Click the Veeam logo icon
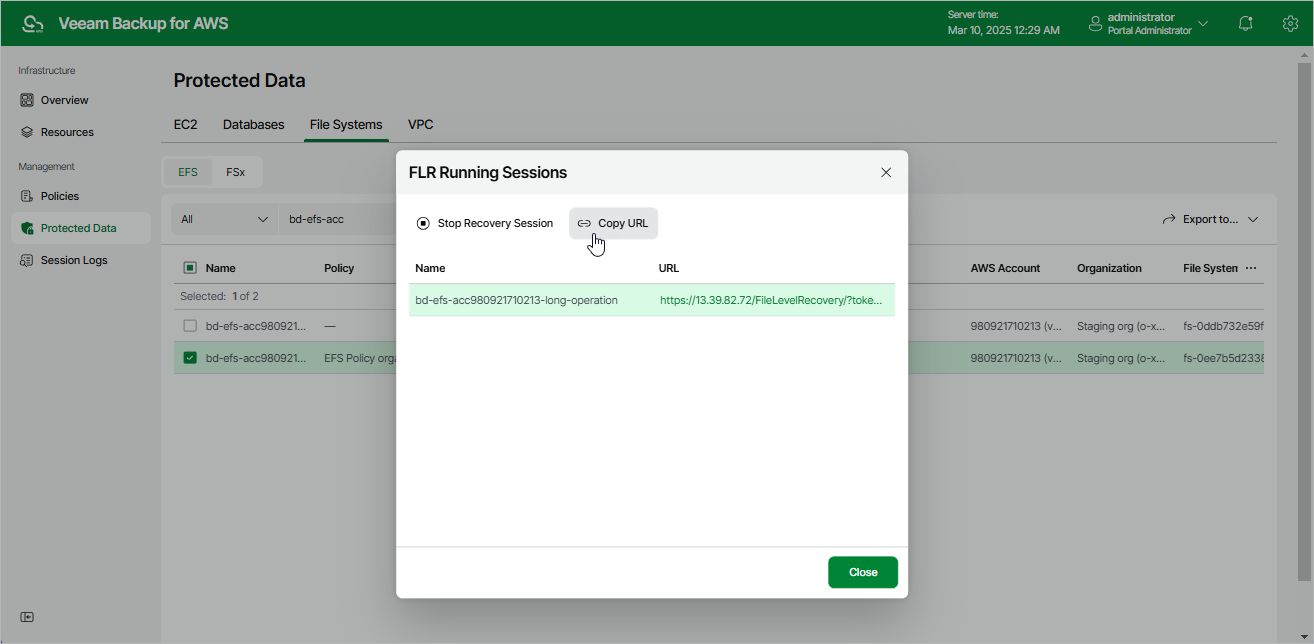1314x644 pixels. coord(33,23)
